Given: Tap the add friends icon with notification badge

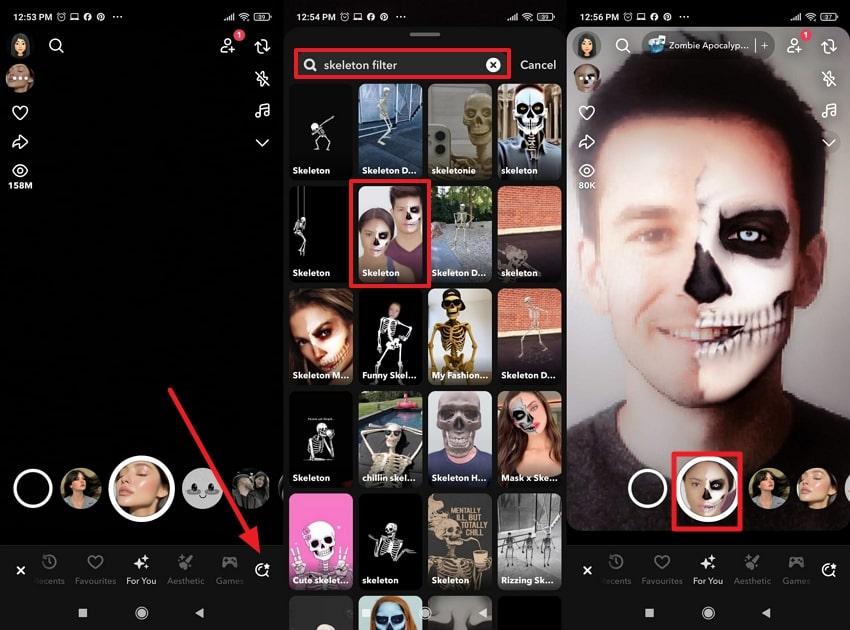Looking at the screenshot, I should coord(226,48).
